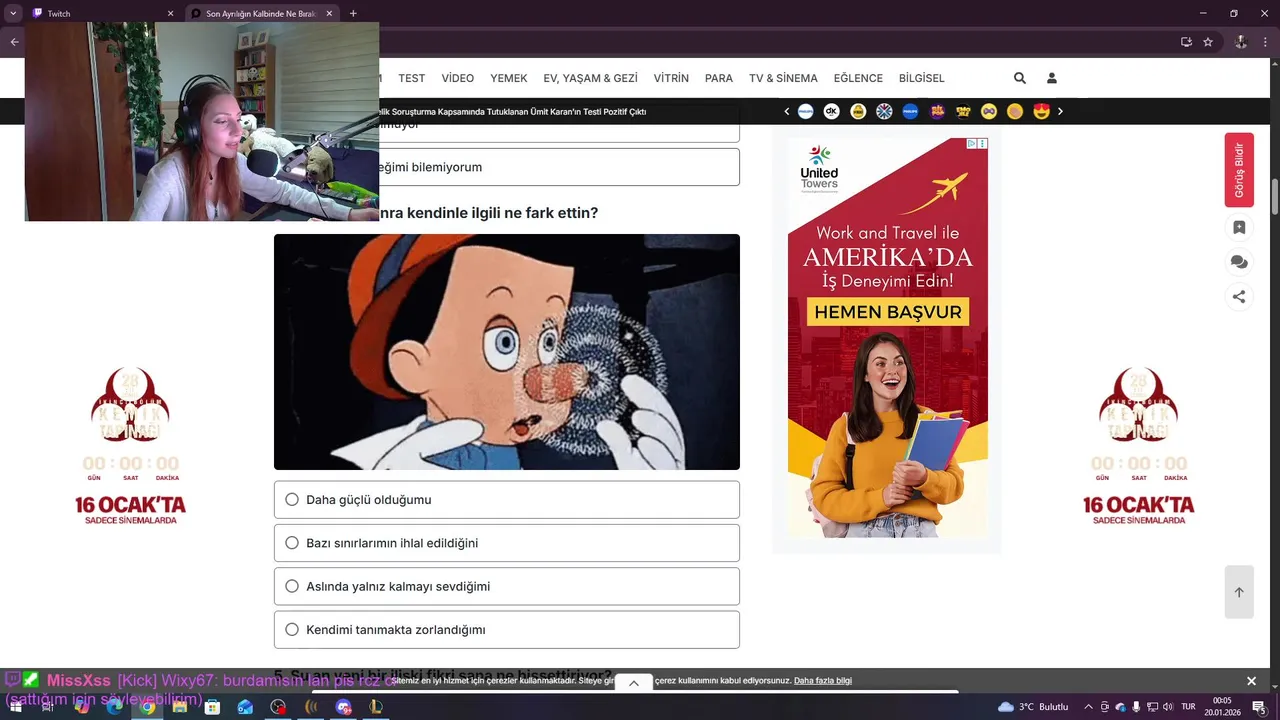Select "Bazı sınırlarımın ihlal edildiğini" option
1280x720 pixels.
point(507,543)
